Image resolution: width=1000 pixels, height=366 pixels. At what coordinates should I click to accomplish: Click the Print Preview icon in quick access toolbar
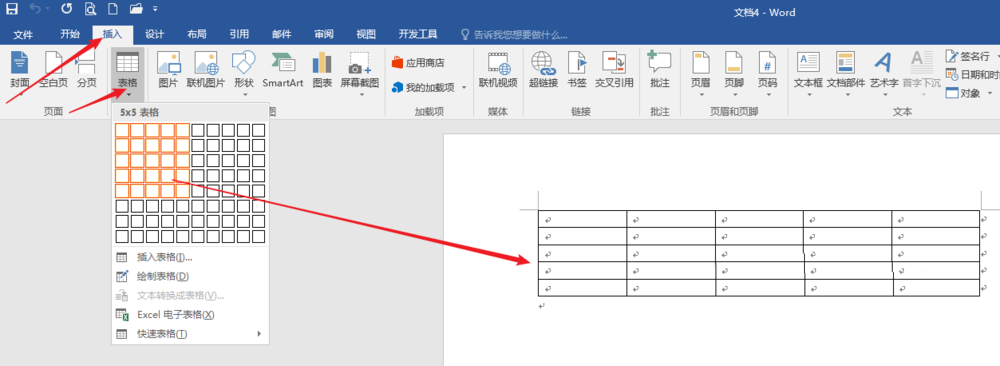tap(90, 9)
